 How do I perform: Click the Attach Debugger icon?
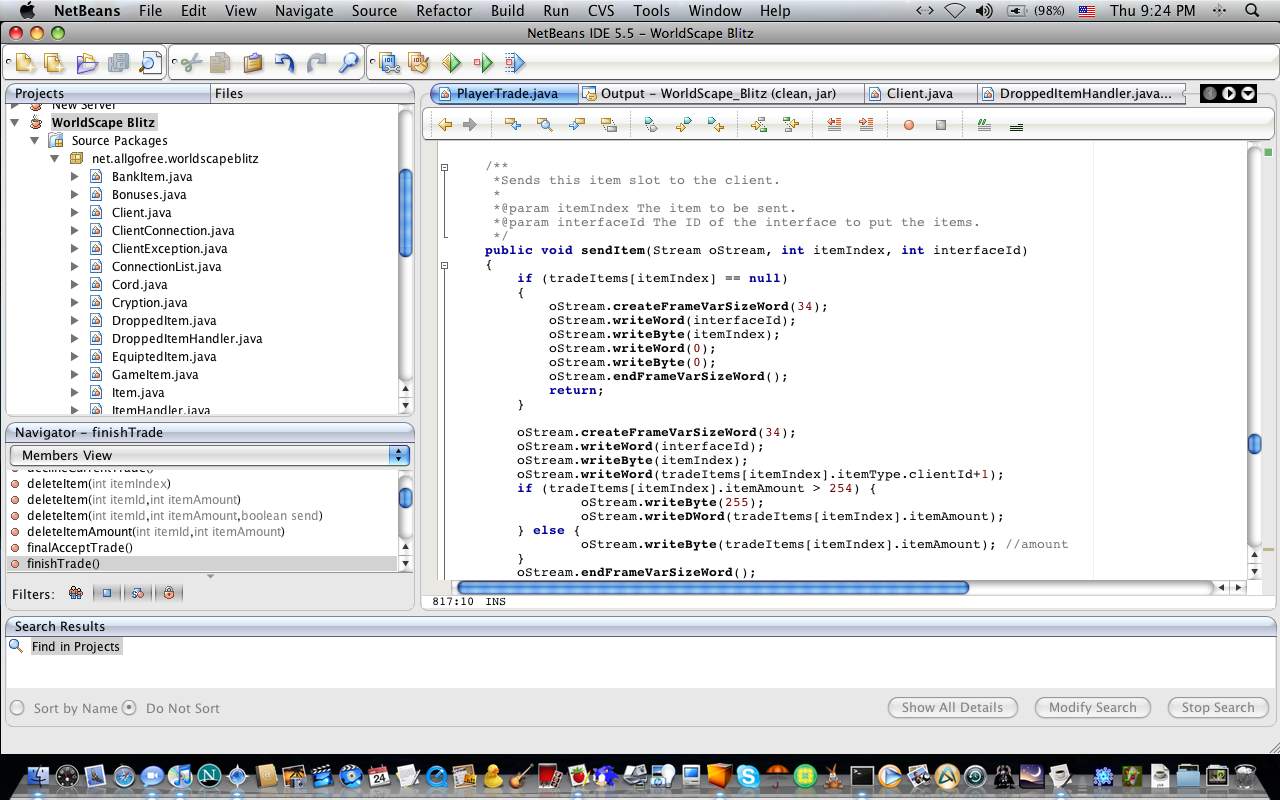click(x=514, y=63)
